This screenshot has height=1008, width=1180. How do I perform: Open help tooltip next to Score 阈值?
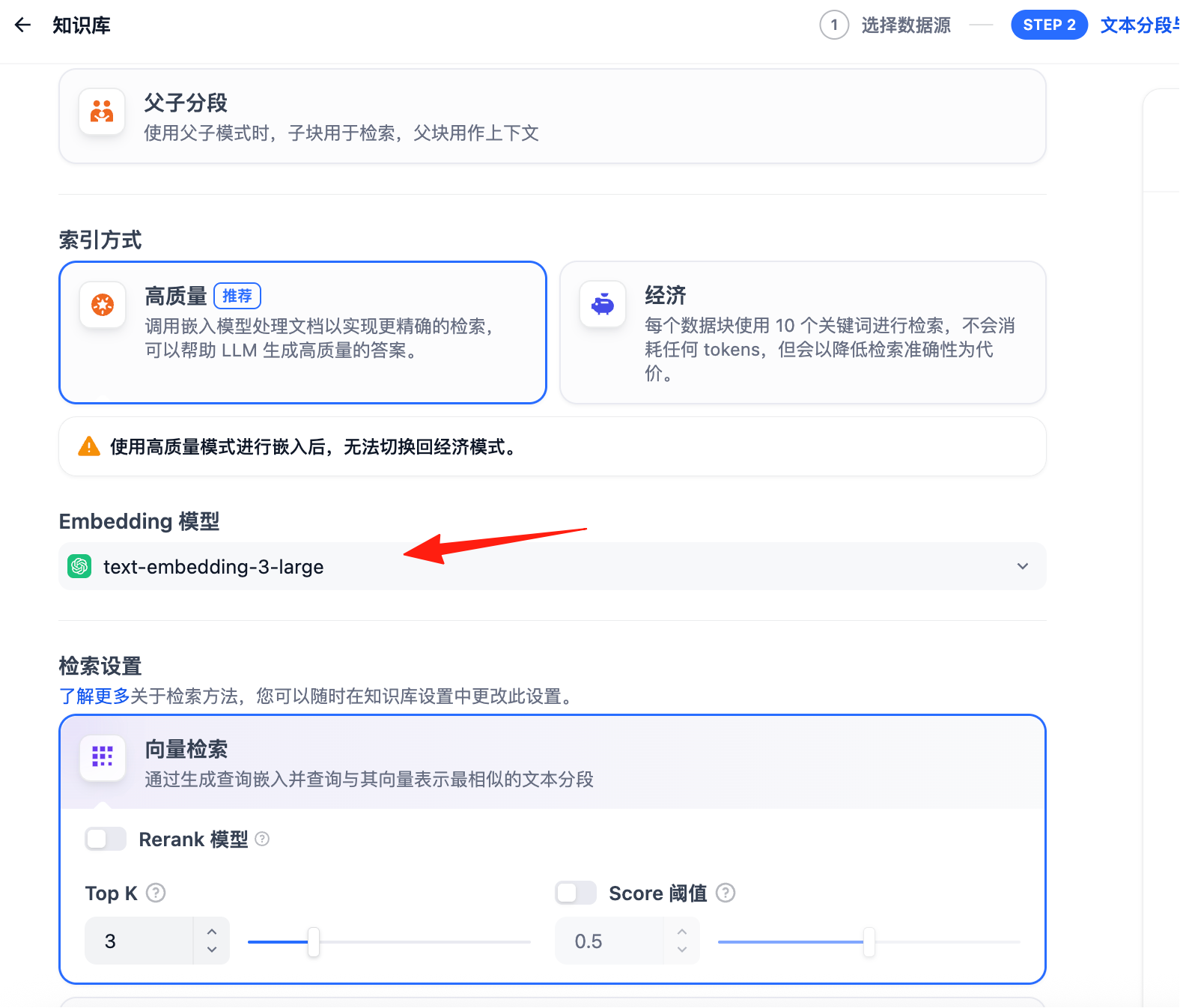[726, 893]
